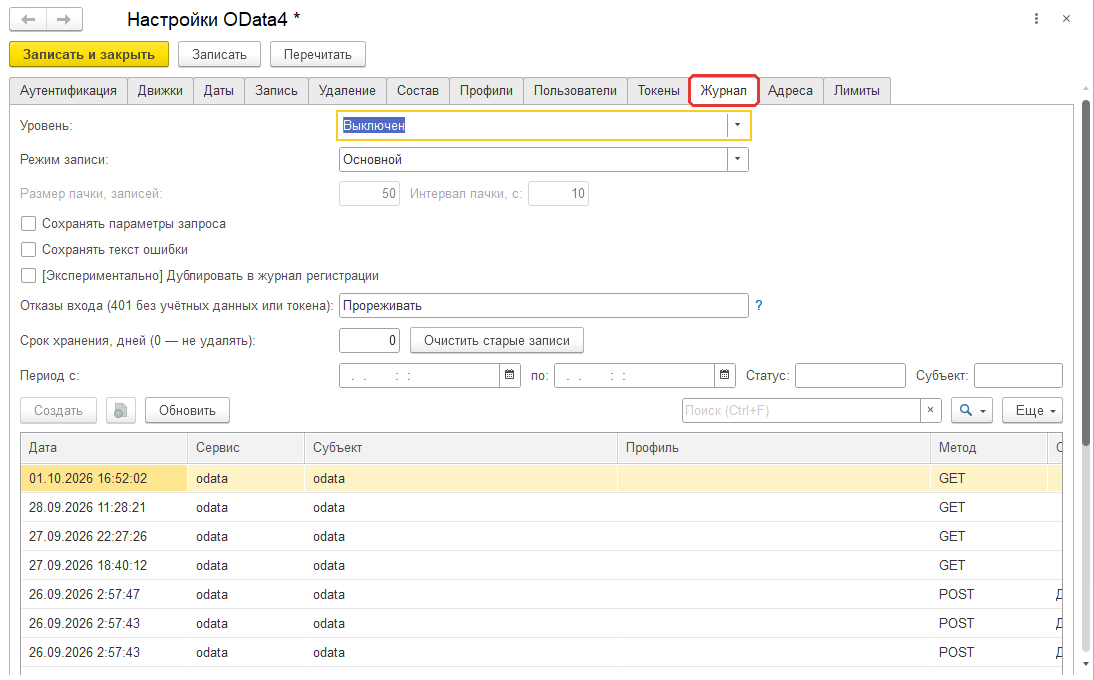The height and width of the screenshot is (680, 1094).
Task: Go back with the left arrow button
Action: pos(28,20)
